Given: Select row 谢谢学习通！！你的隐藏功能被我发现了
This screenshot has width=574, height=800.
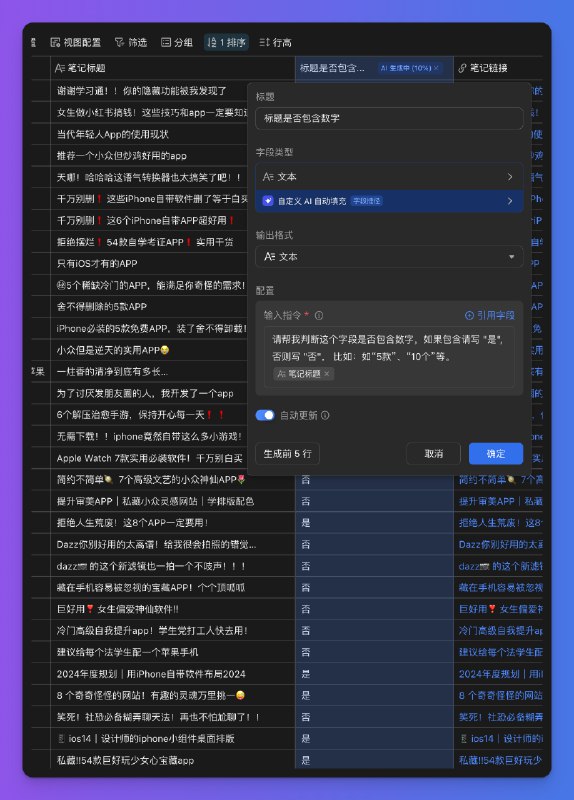Looking at the screenshot, I should point(142,91).
